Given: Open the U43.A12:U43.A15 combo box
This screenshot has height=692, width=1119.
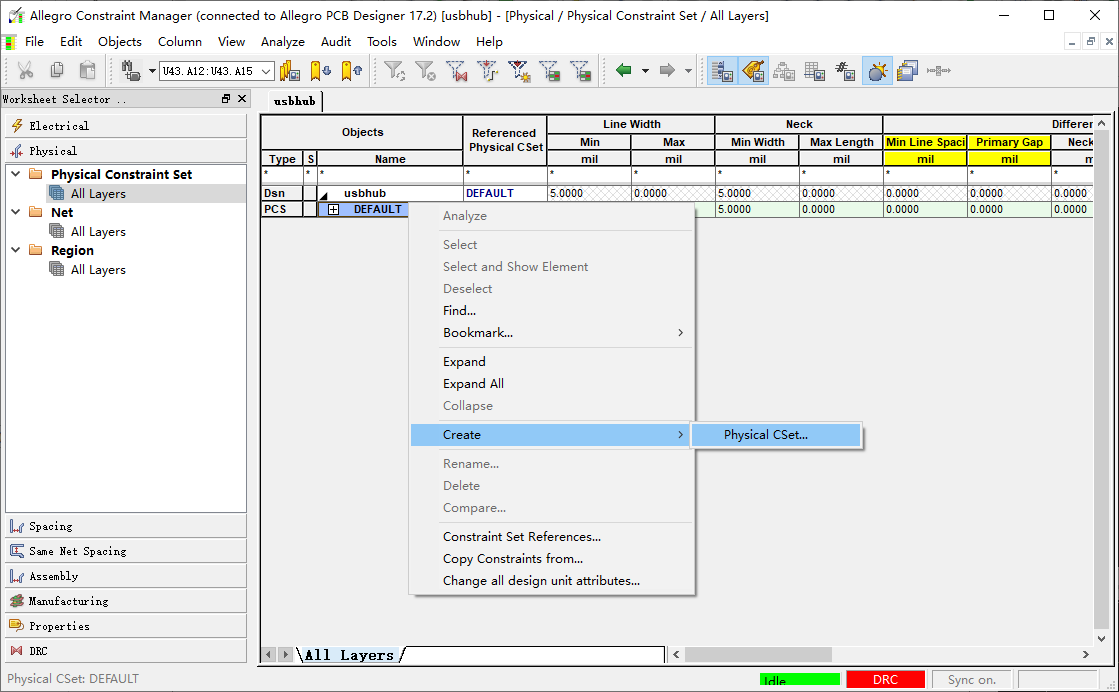Looking at the screenshot, I should (x=217, y=71).
